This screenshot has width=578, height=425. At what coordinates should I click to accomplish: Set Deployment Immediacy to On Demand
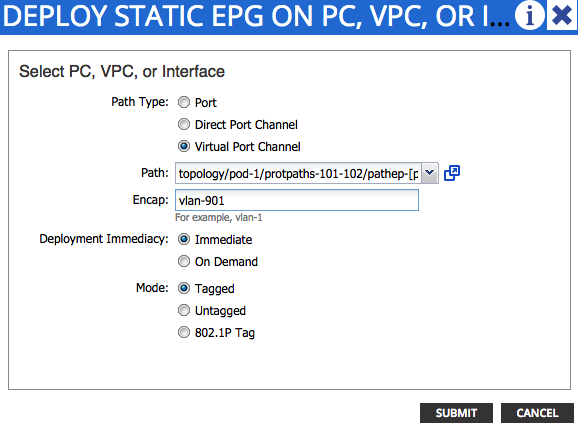[184, 261]
